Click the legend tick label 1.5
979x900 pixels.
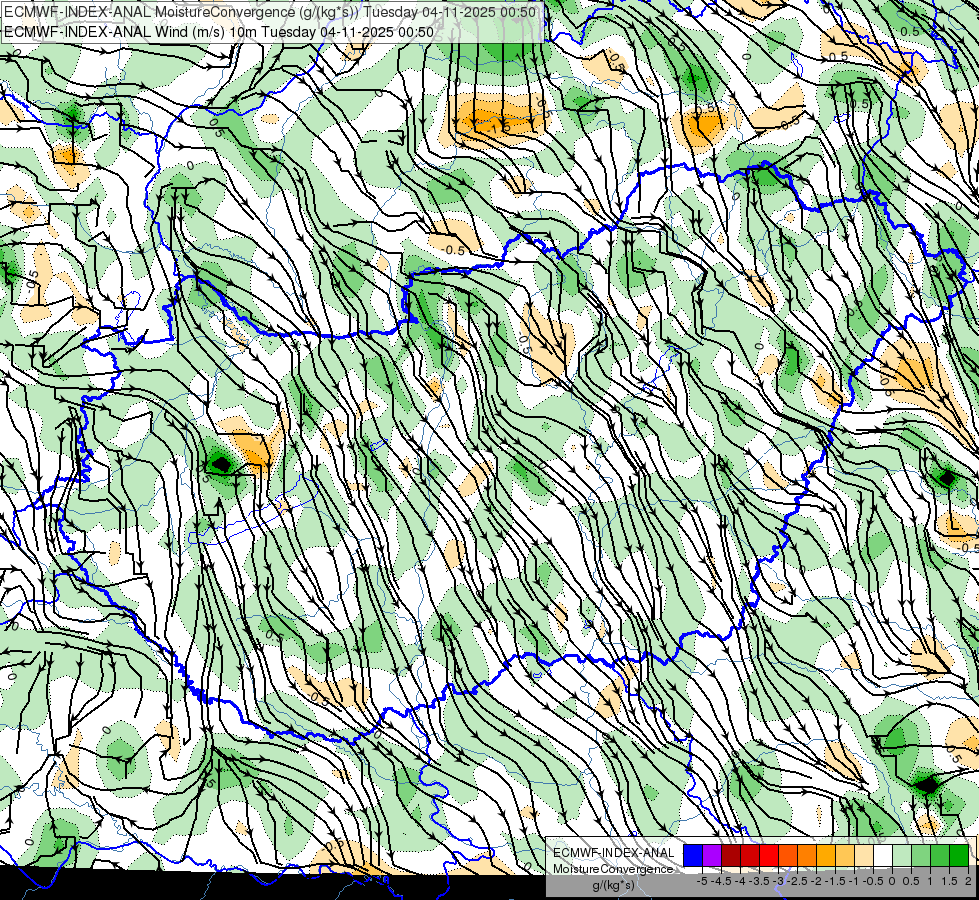949,881
